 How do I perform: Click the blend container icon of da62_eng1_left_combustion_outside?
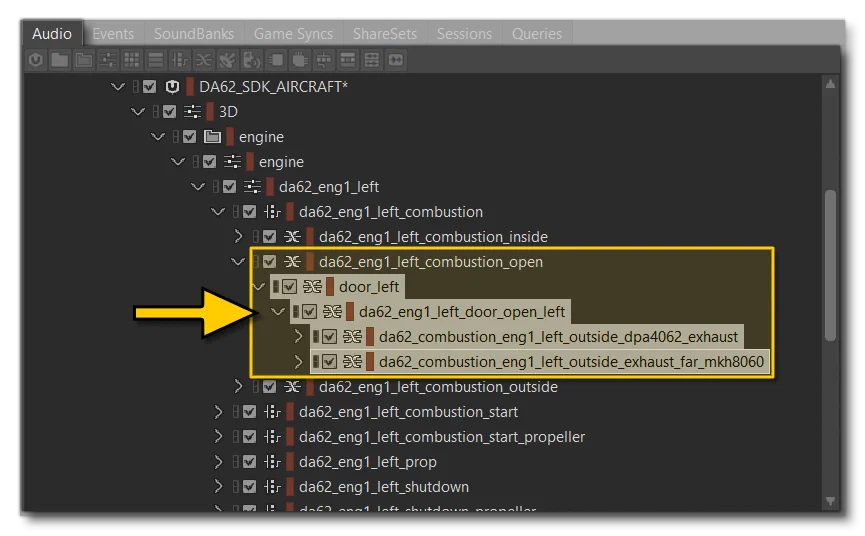(292, 387)
